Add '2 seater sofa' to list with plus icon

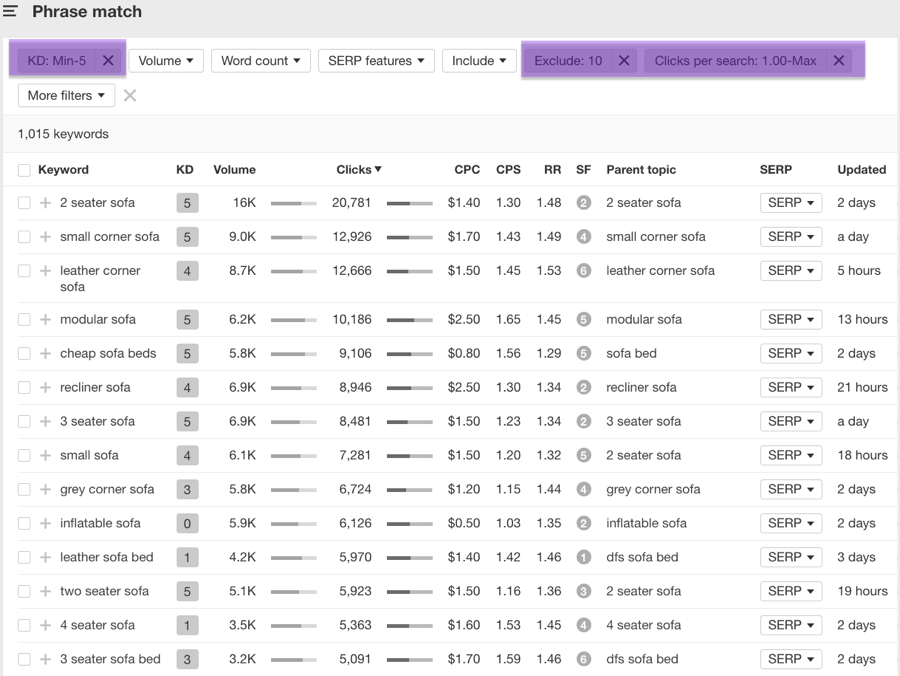[x=45, y=203]
